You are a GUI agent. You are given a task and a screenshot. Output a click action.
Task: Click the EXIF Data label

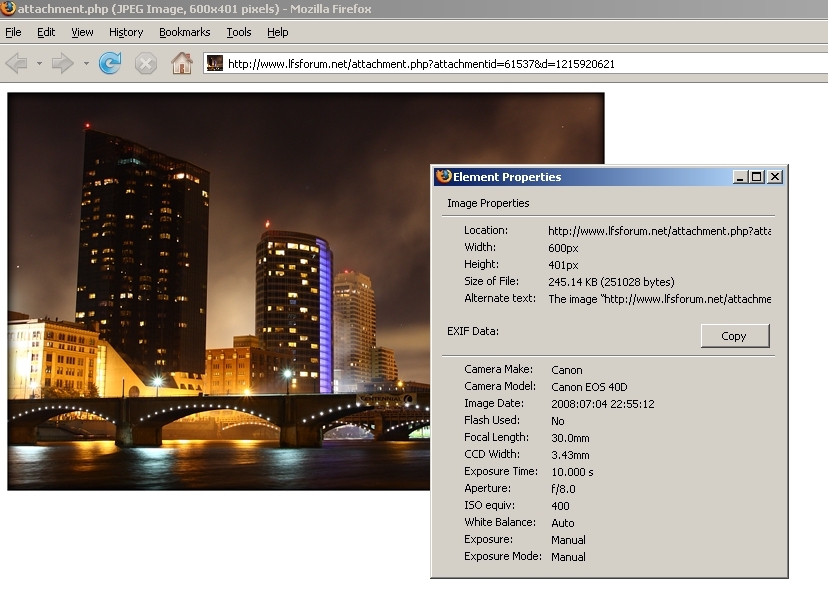[473, 331]
